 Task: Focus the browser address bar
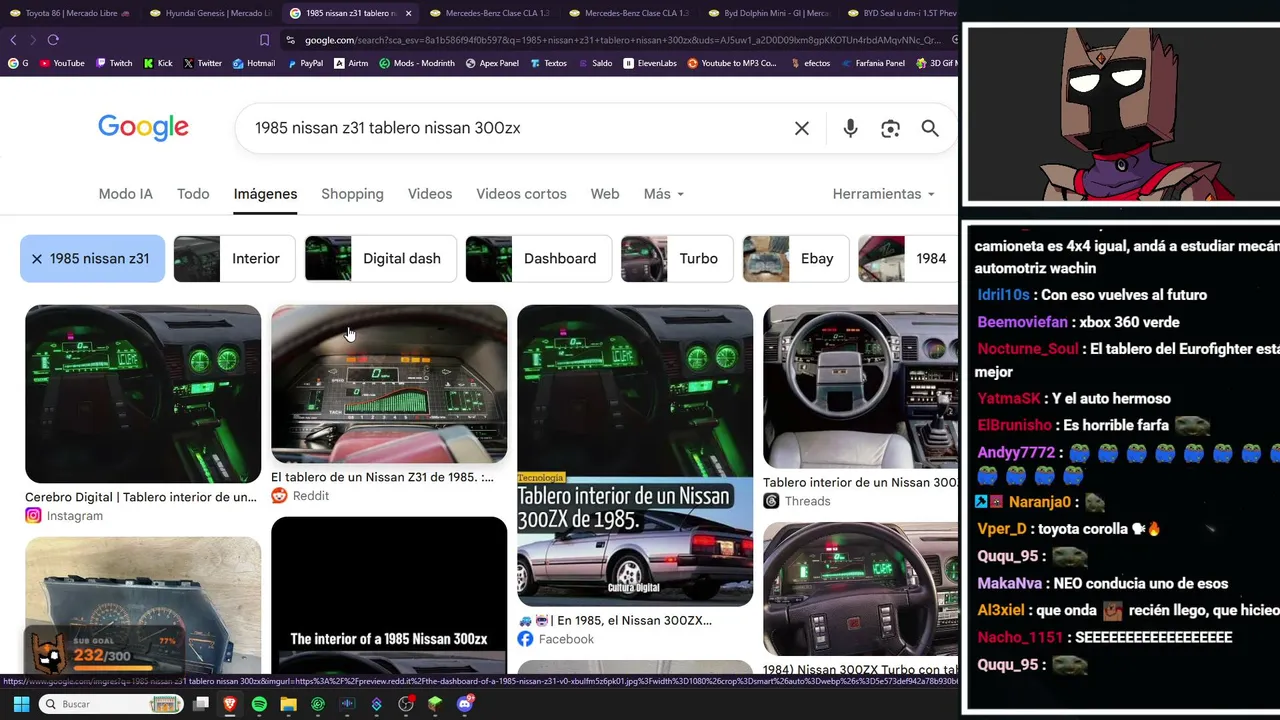[x=620, y=40]
